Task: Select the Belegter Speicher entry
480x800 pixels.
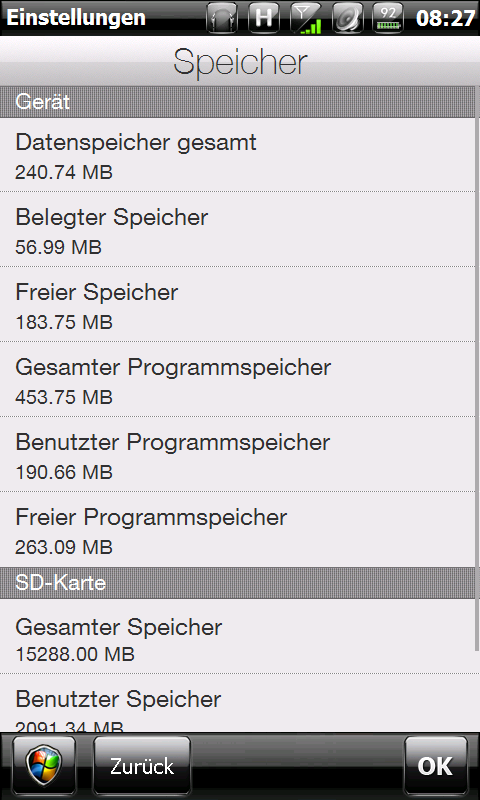Action: (237, 230)
